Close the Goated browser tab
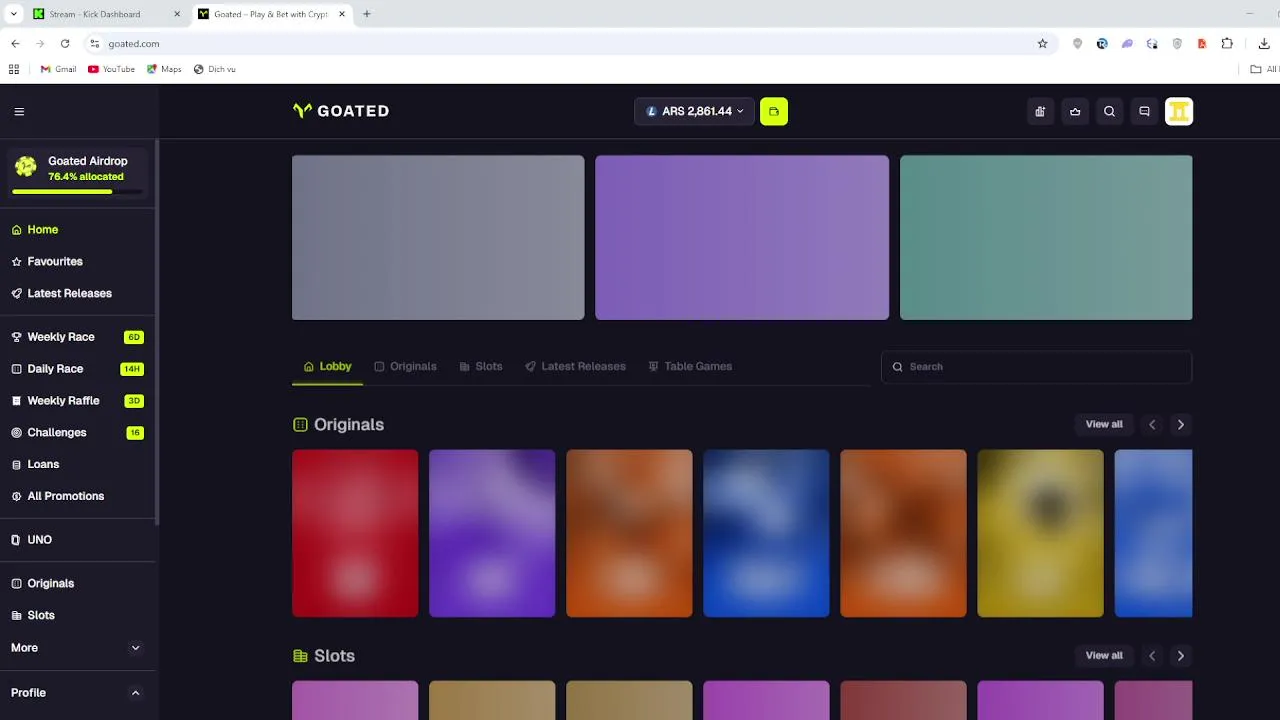 tap(342, 14)
